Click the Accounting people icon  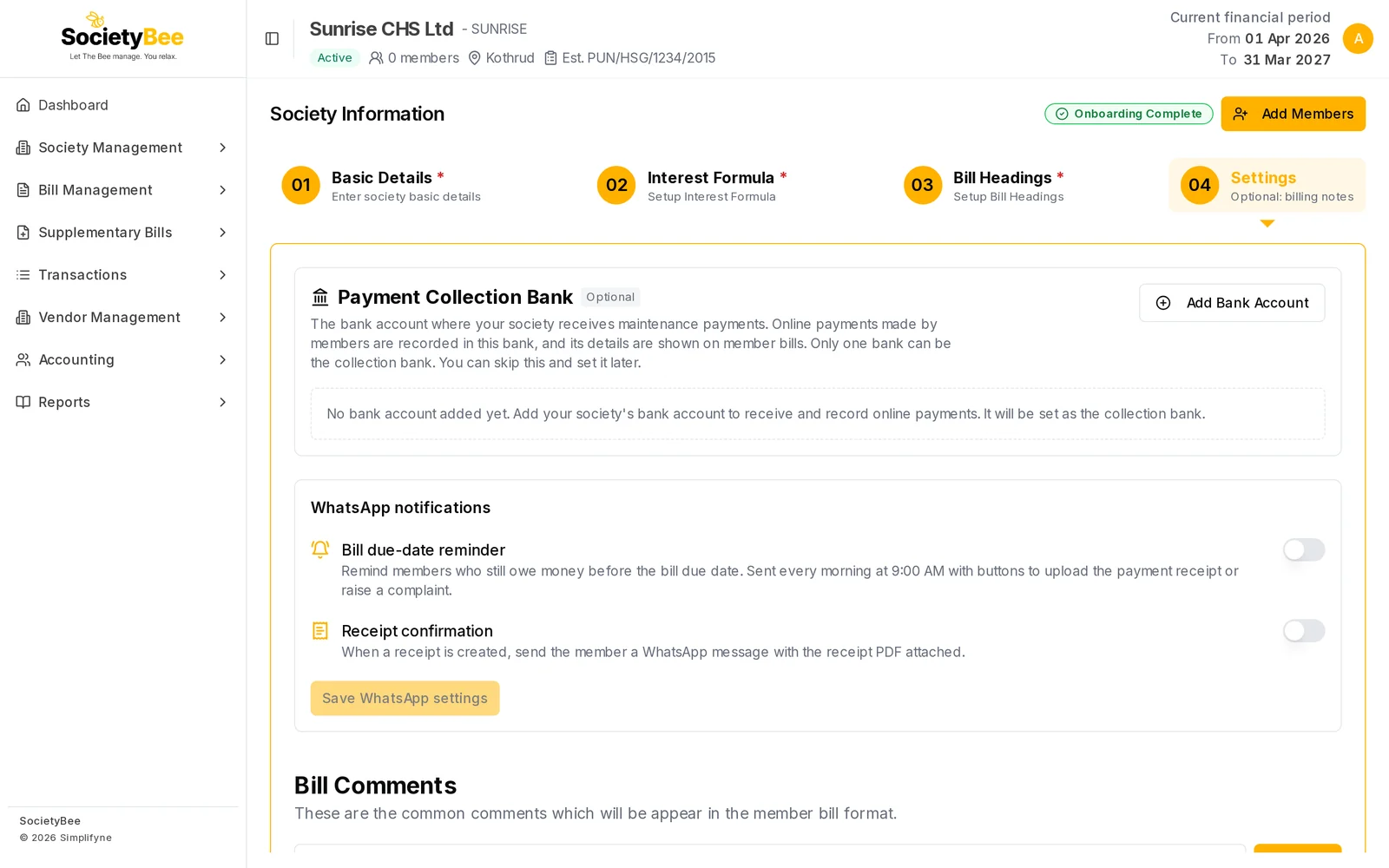click(23, 359)
